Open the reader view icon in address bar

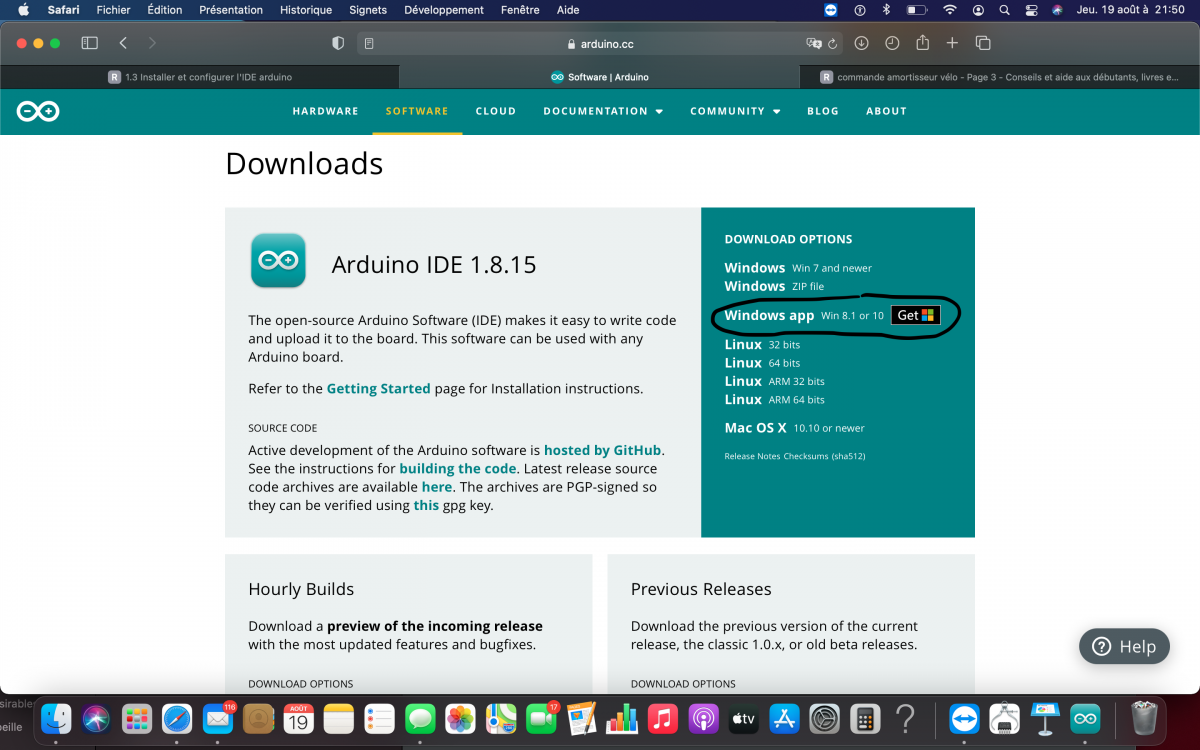click(369, 44)
